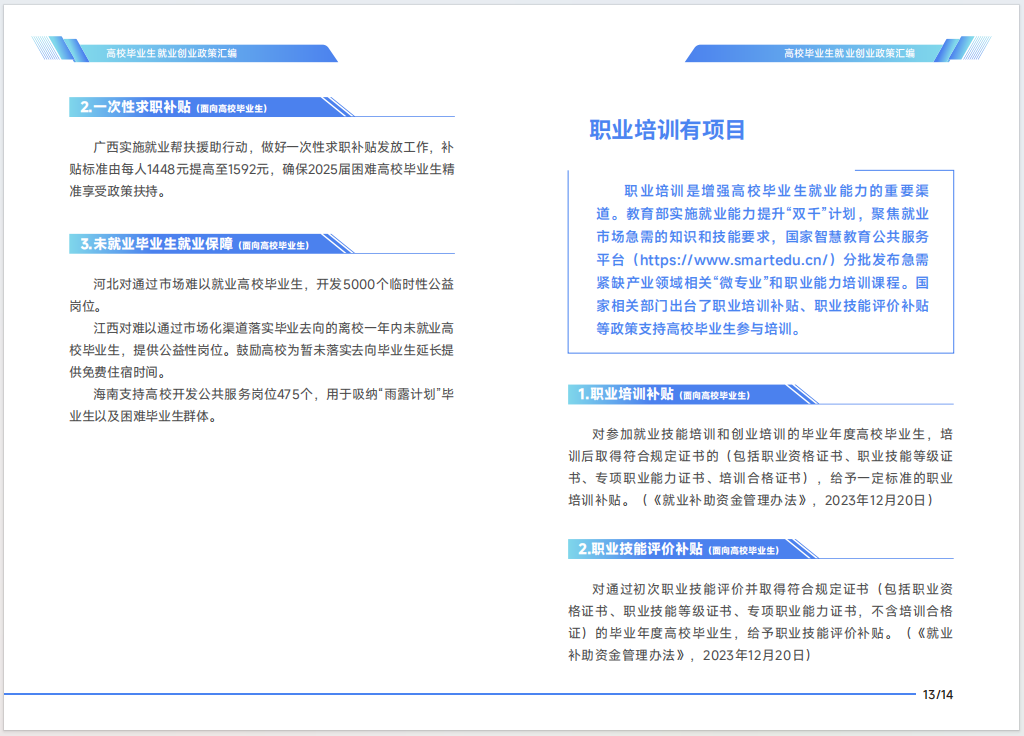Click the heading 2.一次性求职补贴
Image resolution: width=1024 pixels, height=736 pixels.
coord(135,107)
